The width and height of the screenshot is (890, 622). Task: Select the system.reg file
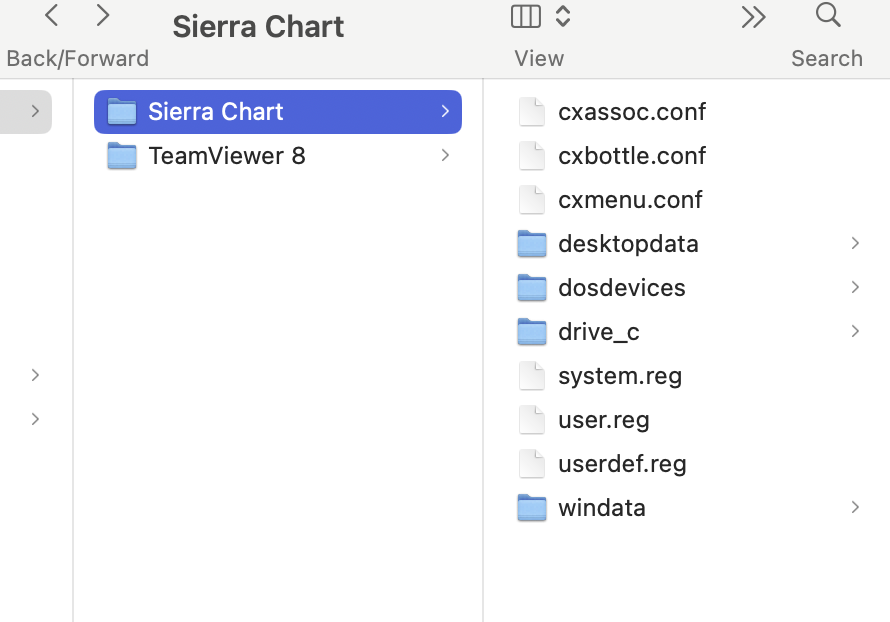point(619,375)
